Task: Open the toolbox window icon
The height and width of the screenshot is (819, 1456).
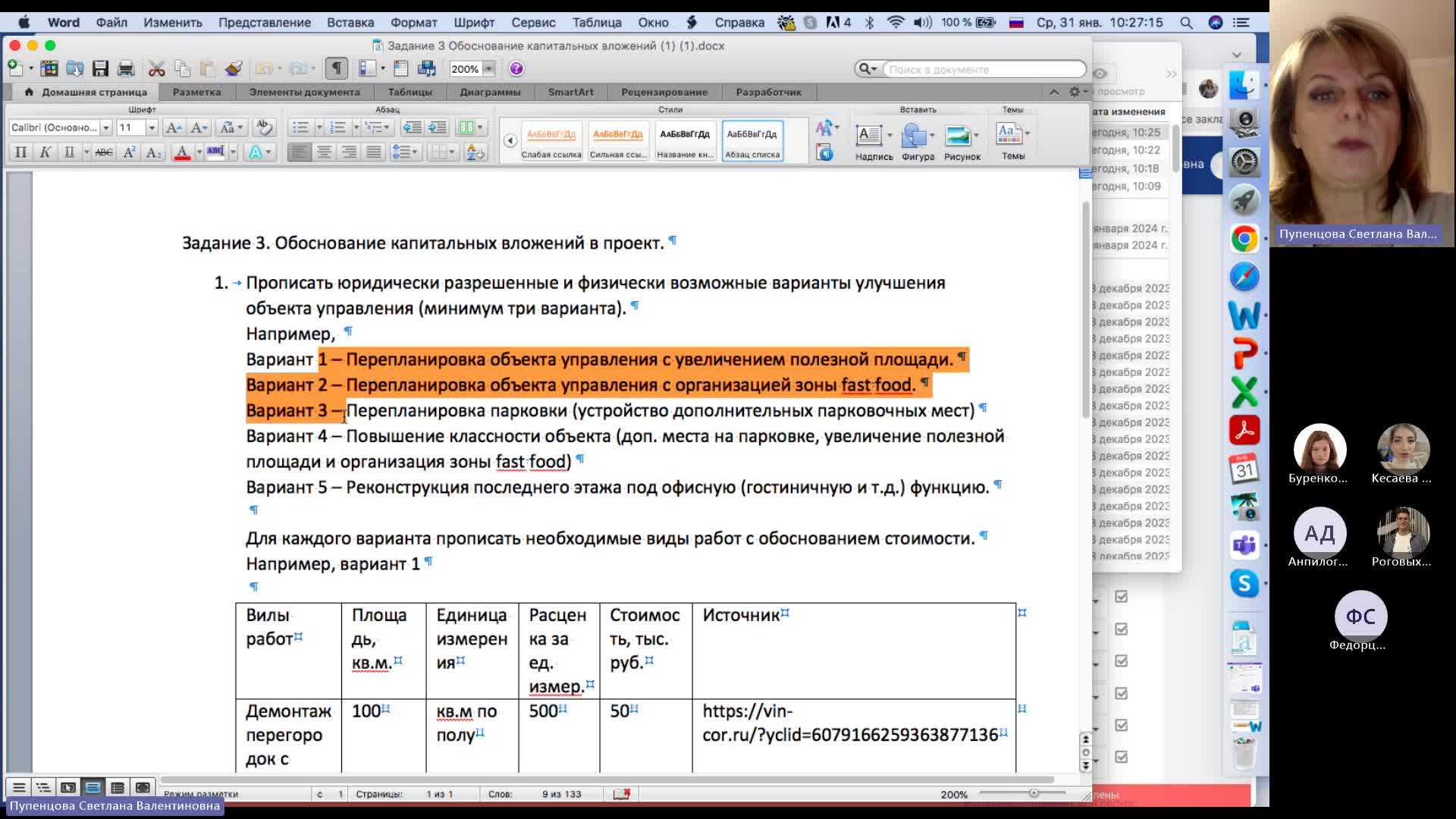Action: tap(401, 69)
